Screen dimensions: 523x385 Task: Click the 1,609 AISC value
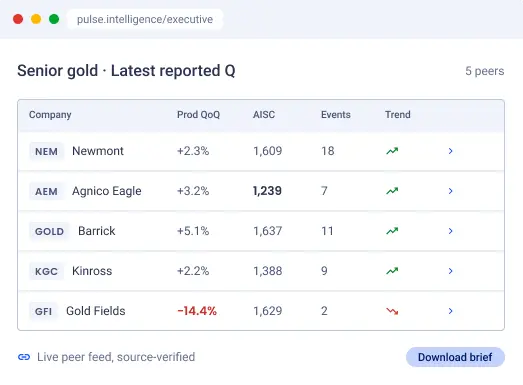click(268, 151)
